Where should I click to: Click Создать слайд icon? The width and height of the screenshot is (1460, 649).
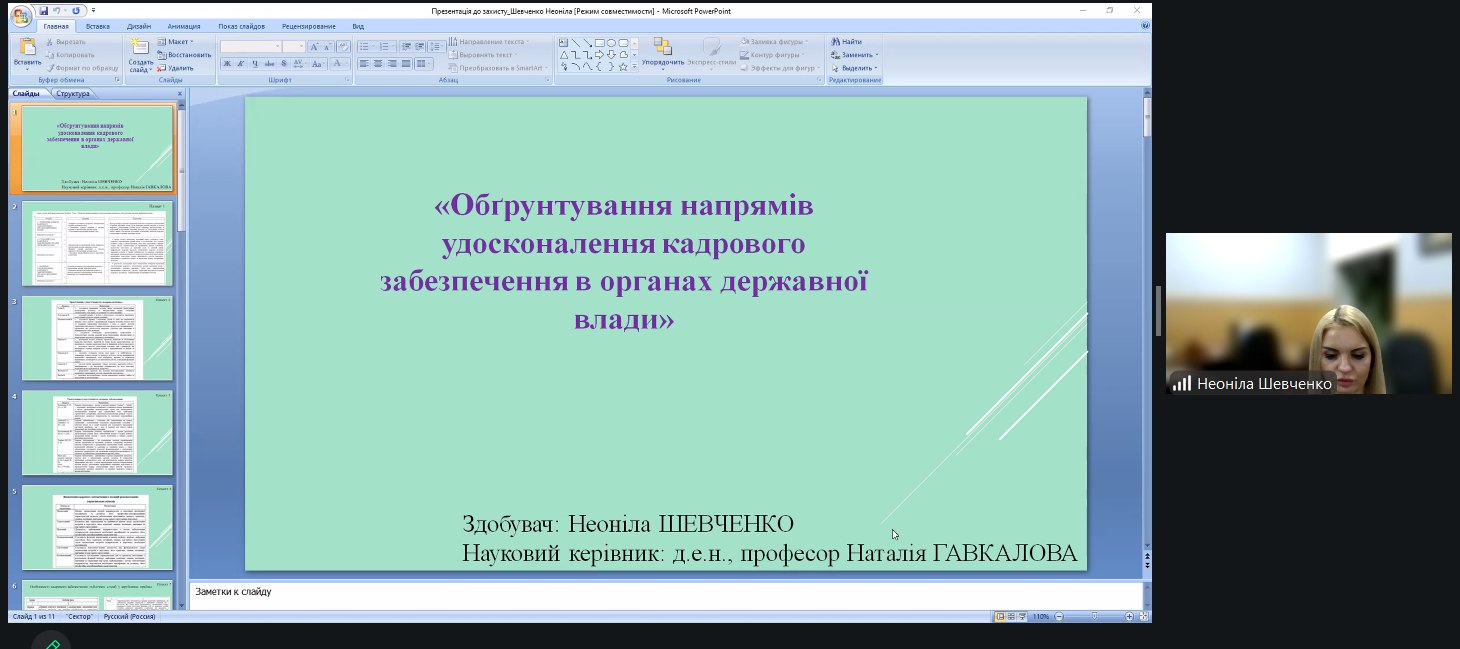(141, 49)
